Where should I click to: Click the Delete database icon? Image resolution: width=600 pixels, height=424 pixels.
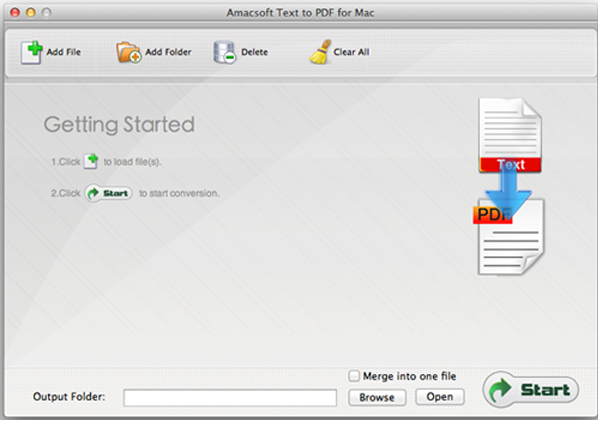[224, 52]
